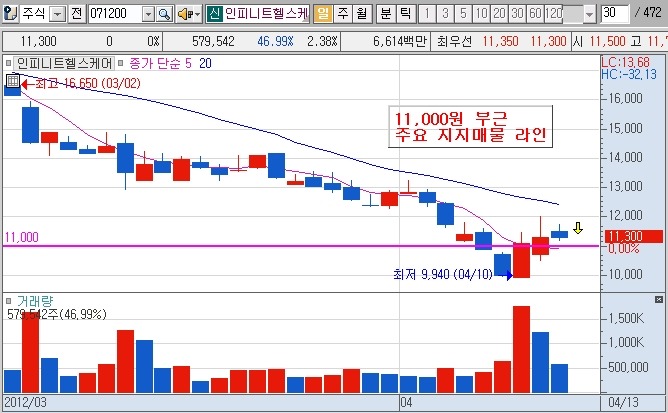The image size is (668, 413).
Task: Select the 5 interval button
Action: (x=464, y=14)
